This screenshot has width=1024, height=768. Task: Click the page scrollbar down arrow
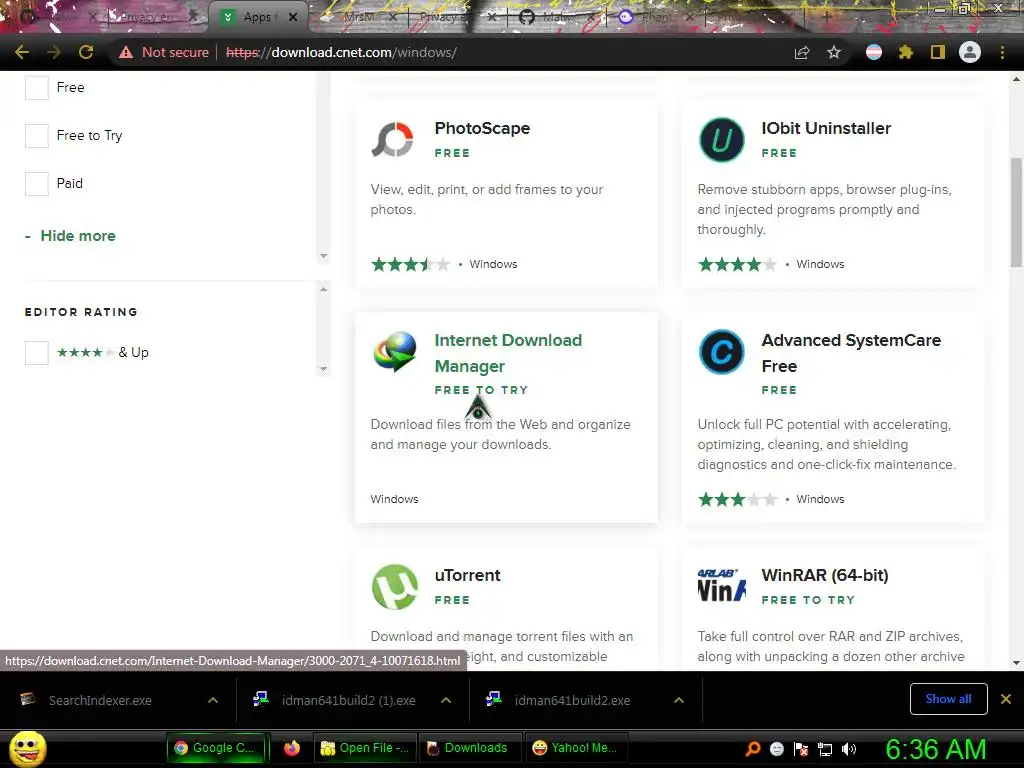pyautogui.click(x=1016, y=662)
